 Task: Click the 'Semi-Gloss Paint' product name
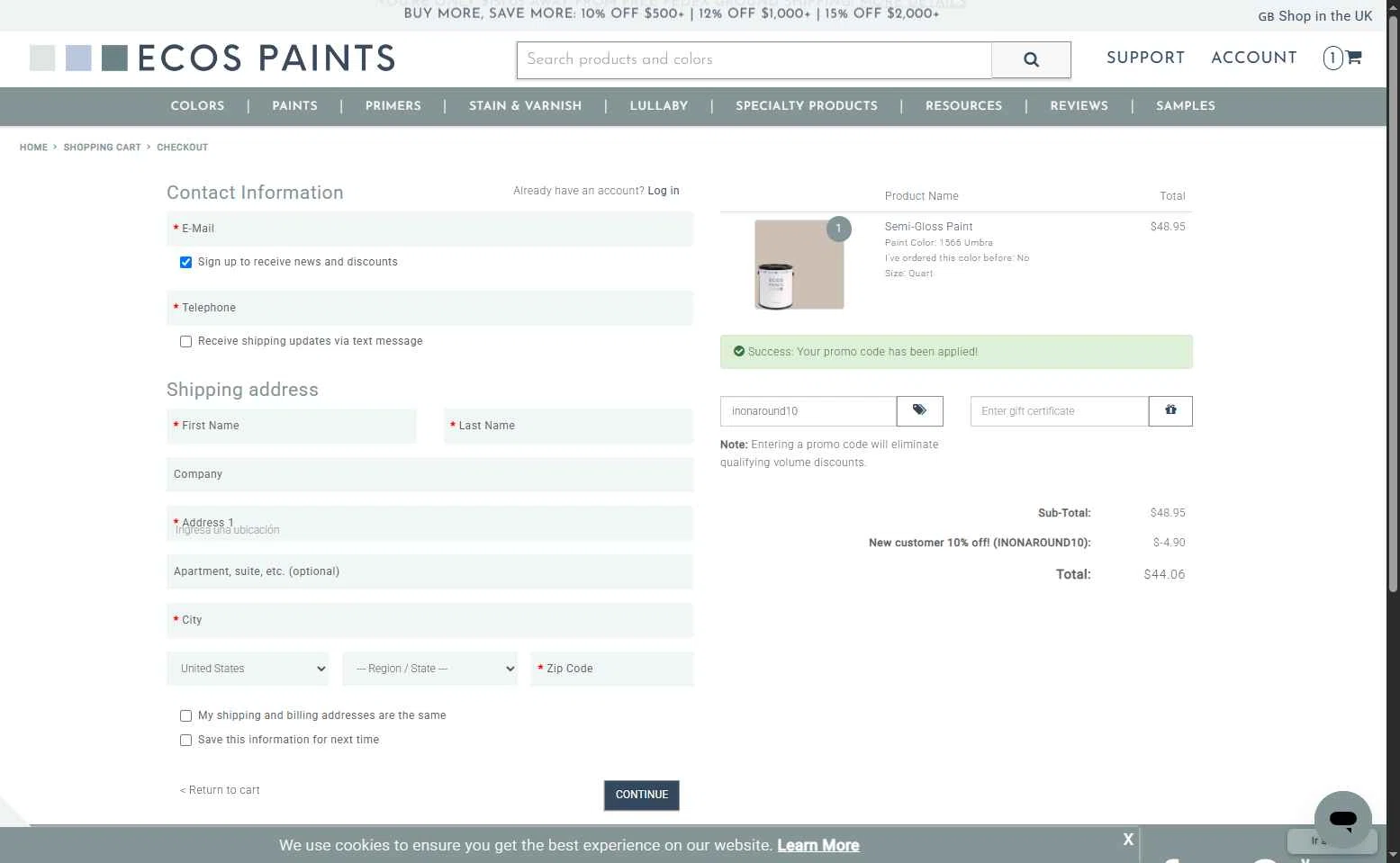(928, 227)
